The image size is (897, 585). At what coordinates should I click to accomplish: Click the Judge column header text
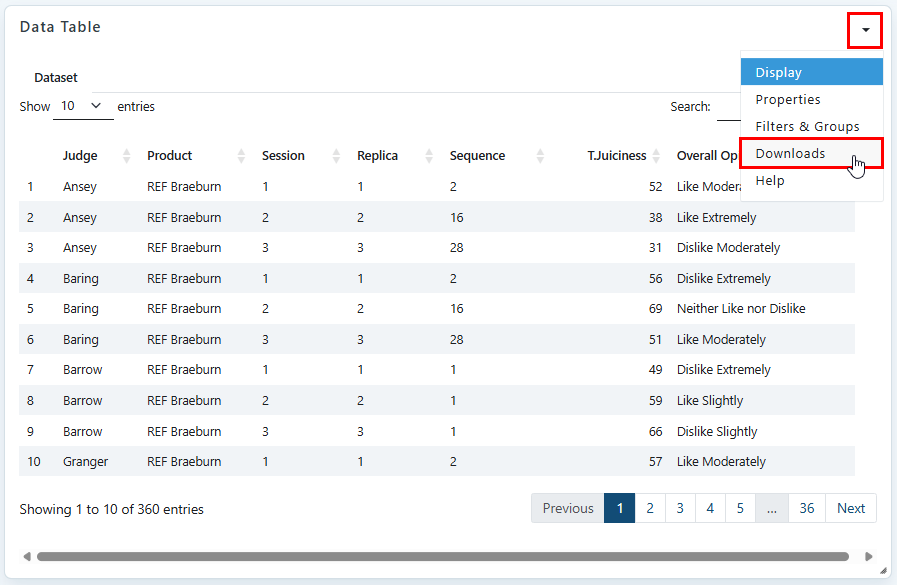80,156
